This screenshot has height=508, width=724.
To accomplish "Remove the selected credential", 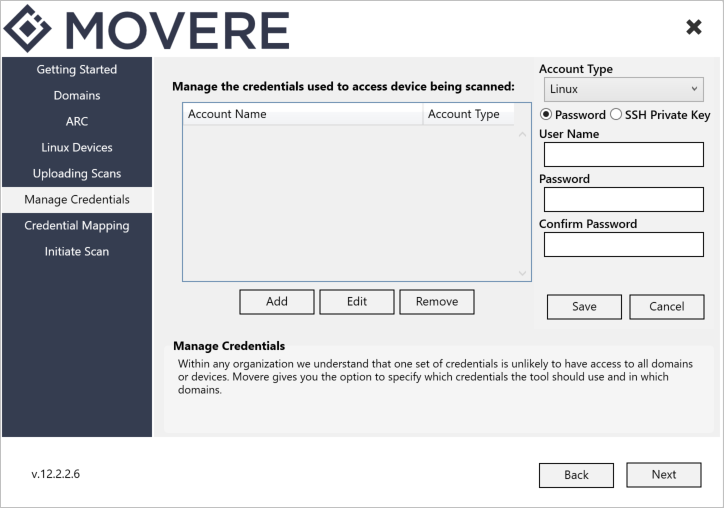I will click(437, 302).
